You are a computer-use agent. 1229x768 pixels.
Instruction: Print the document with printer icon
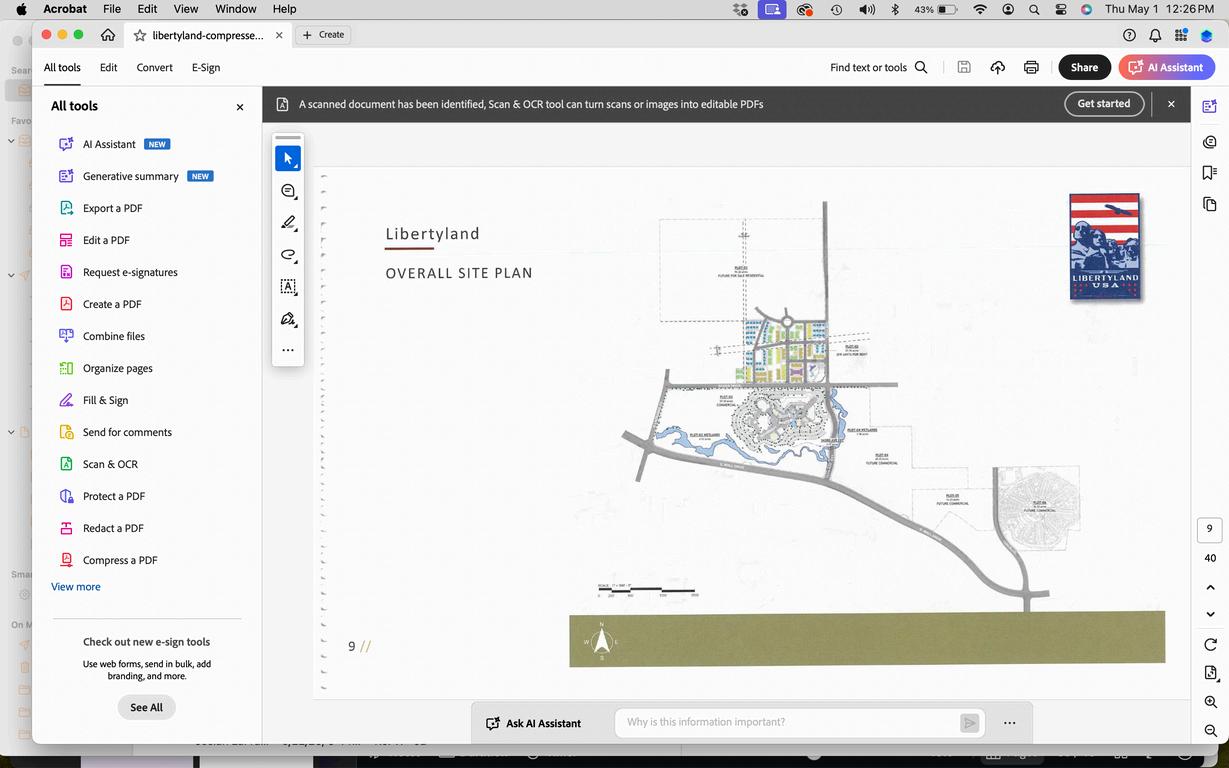pos(1031,67)
